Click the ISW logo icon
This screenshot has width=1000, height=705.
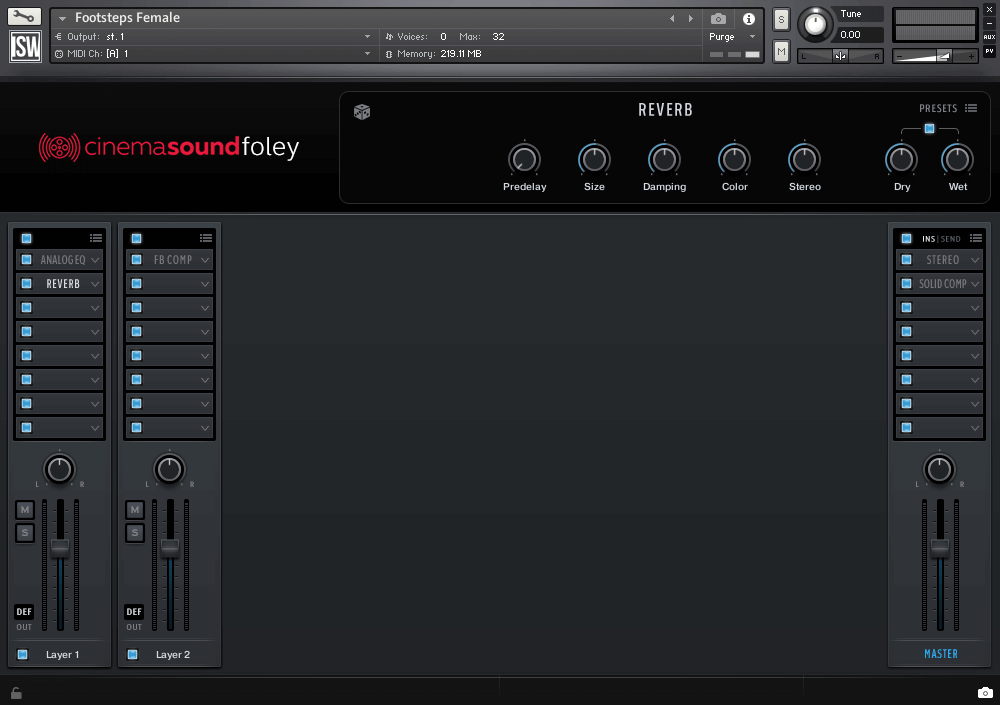(x=25, y=46)
